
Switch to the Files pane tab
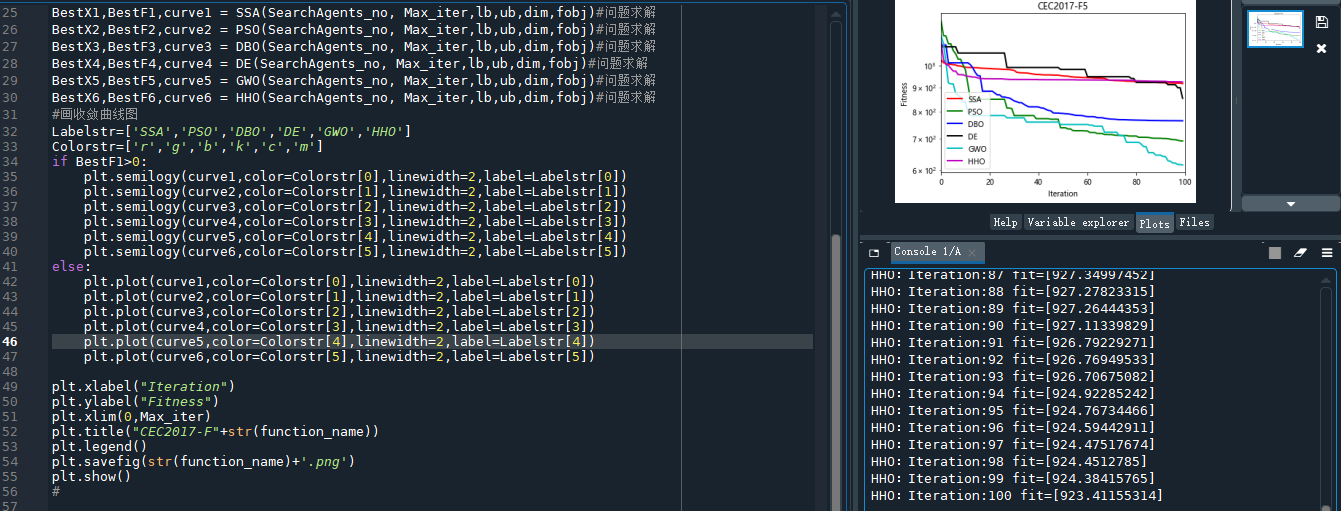[x=1194, y=223]
